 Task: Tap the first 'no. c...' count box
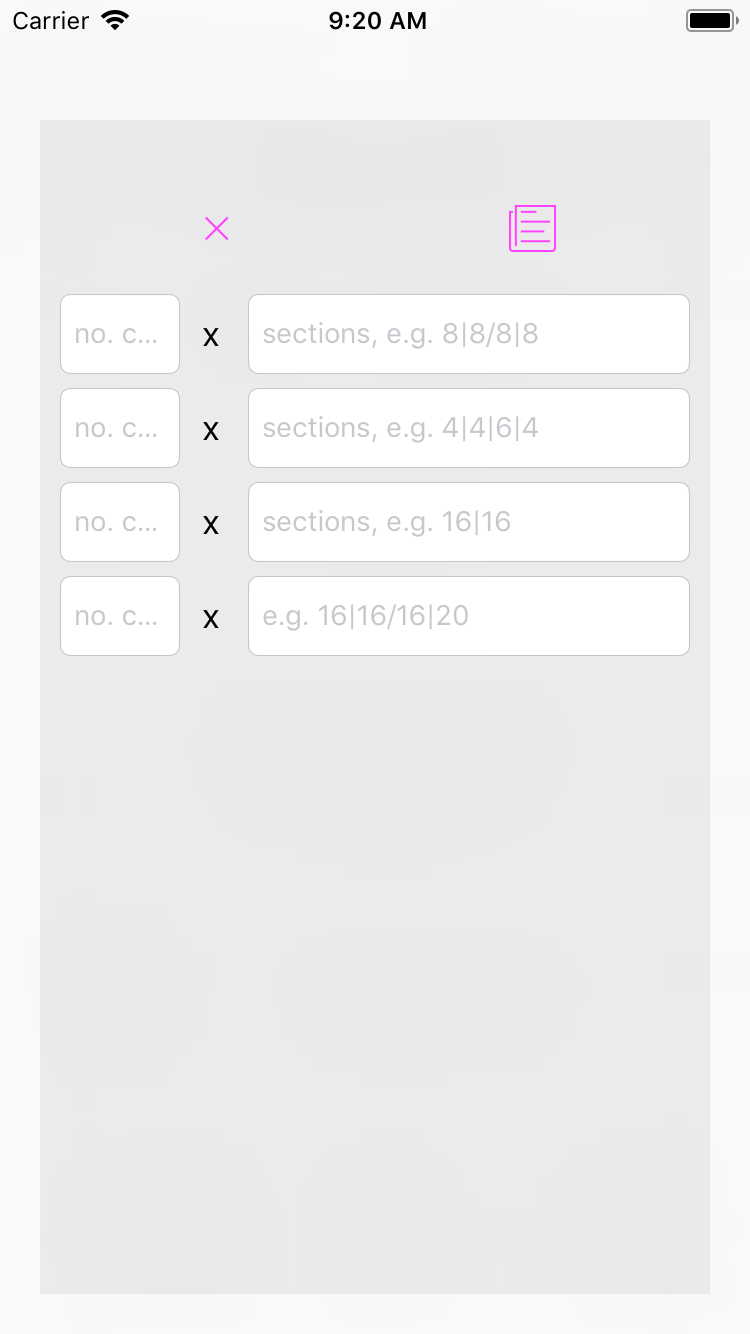(x=119, y=334)
